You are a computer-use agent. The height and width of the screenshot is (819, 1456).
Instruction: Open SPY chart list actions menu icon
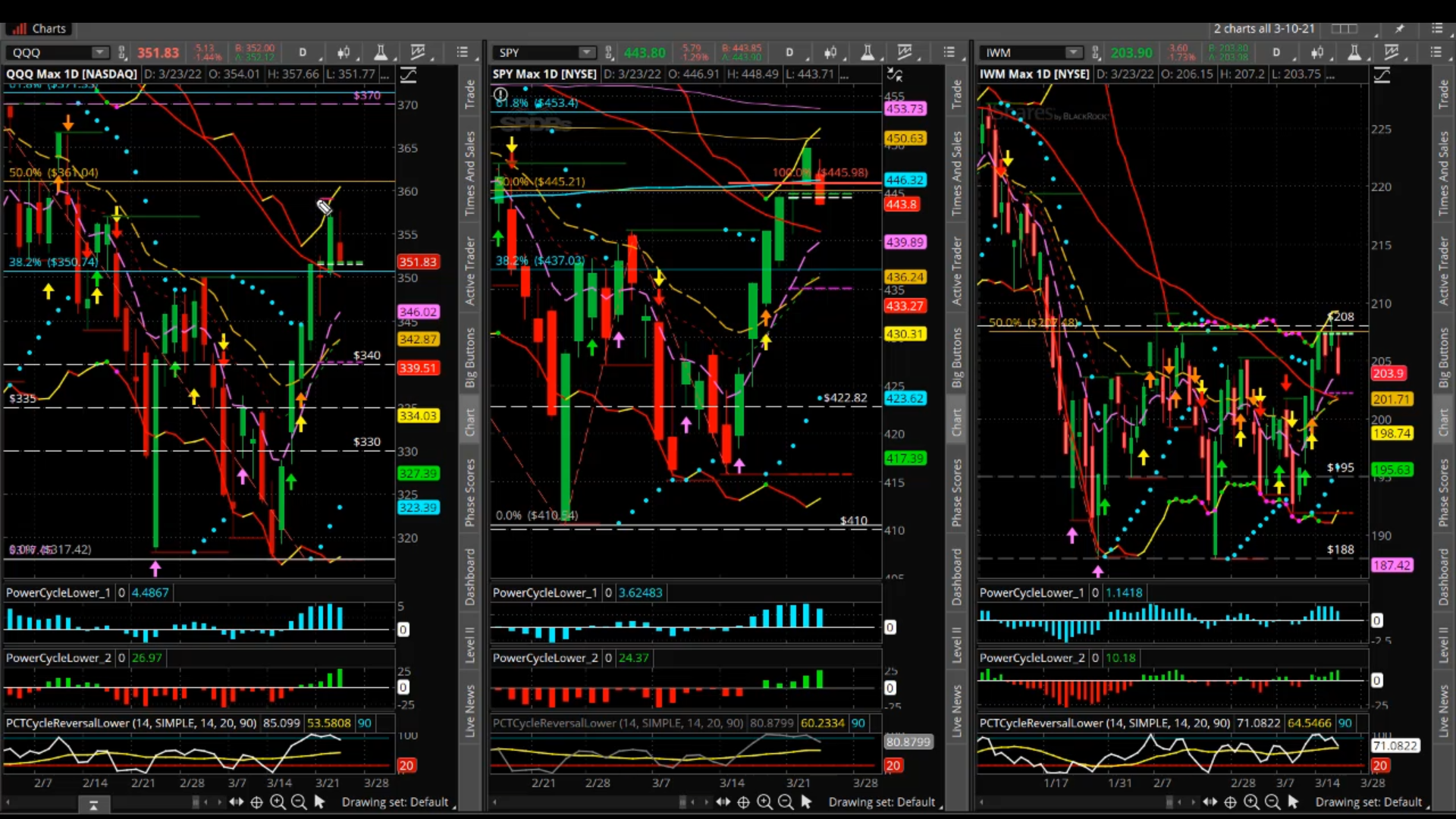click(x=949, y=52)
